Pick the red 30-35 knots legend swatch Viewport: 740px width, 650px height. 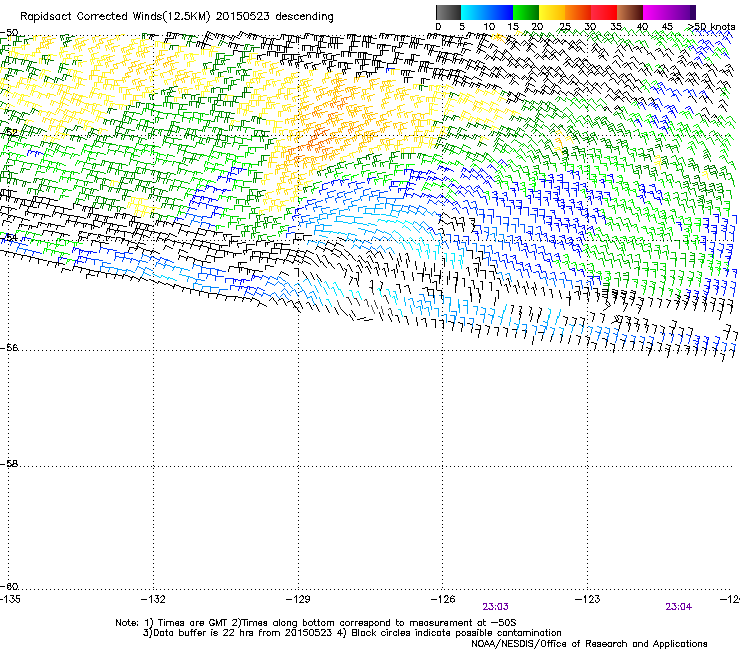[x=604, y=12]
